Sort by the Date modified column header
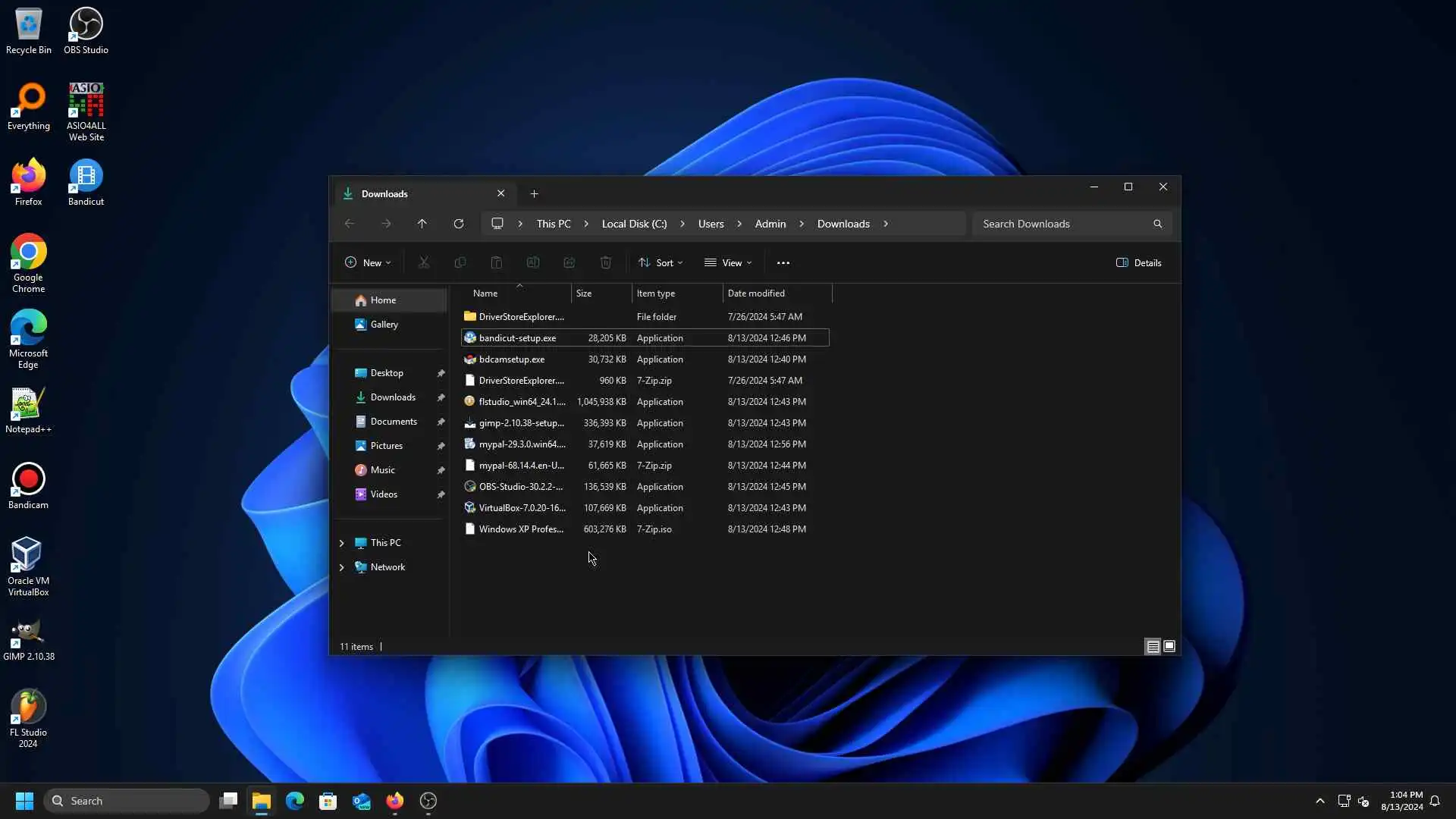The image size is (1456, 819). point(756,293)
